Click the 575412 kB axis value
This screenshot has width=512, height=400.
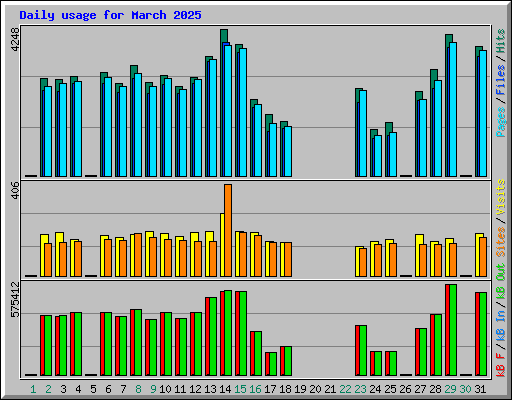click(x=15, y=299)
